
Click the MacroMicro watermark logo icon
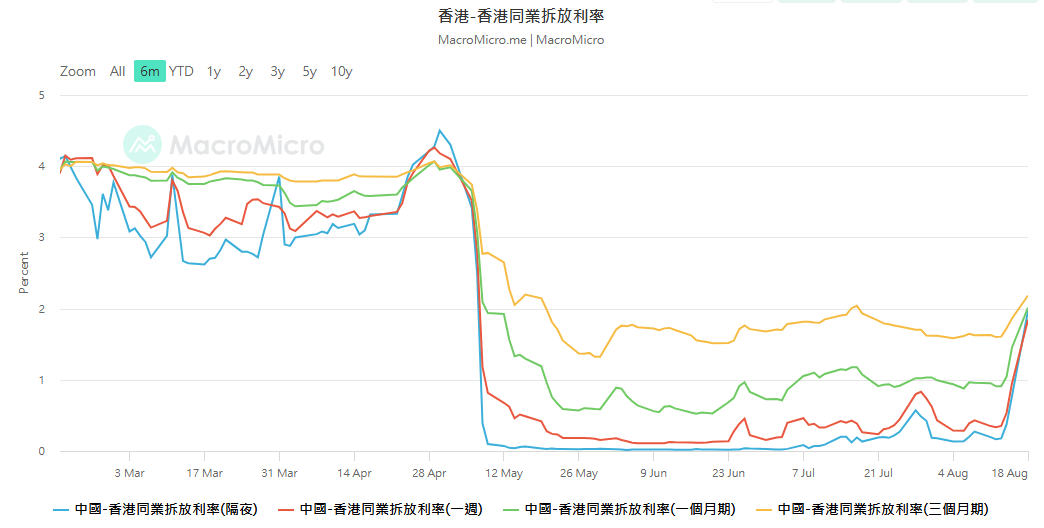142,144
